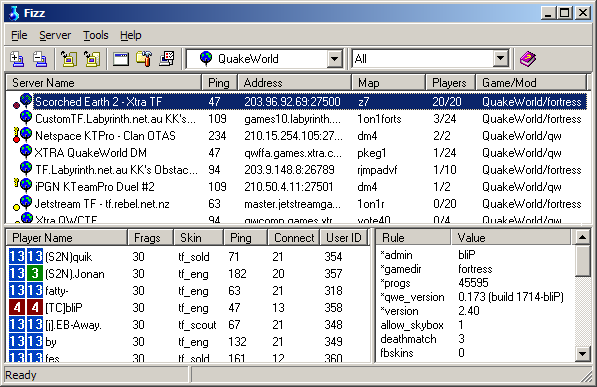The height and width of the screenshot is (387, 597).
Task: Open the QuakeWorld game dropdown arrow
Action: coord(335,59)
